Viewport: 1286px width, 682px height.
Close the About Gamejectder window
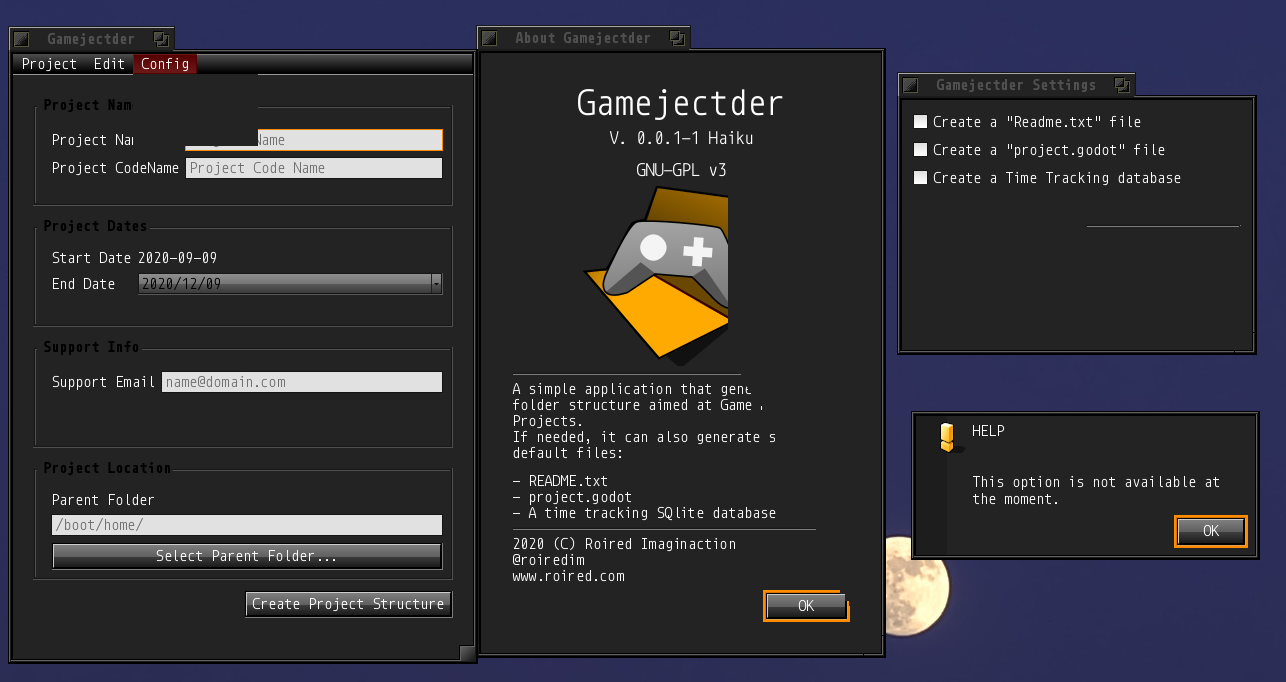(x=490, y=38)
